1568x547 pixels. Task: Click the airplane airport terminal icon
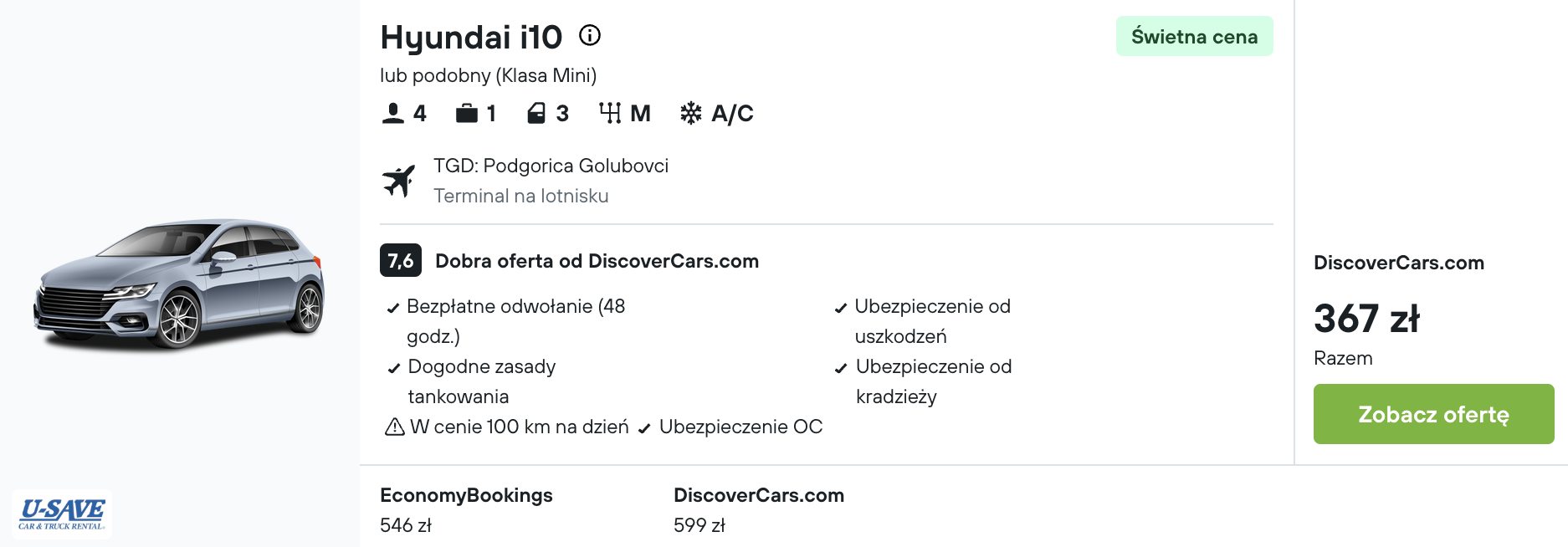(x=399, y=181)
